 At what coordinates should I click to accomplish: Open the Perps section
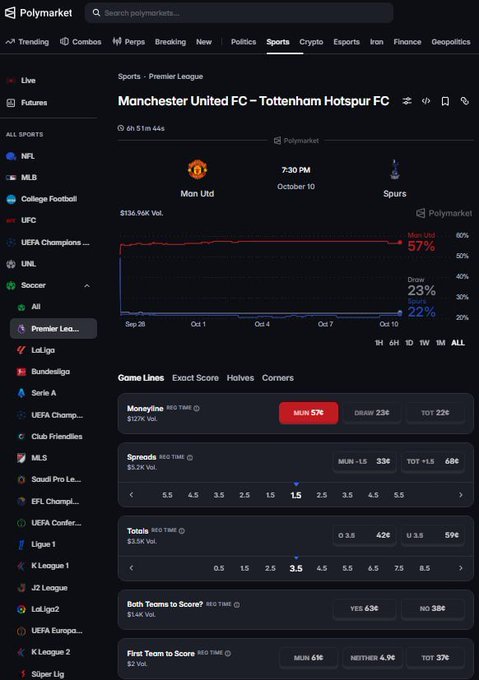129,42
